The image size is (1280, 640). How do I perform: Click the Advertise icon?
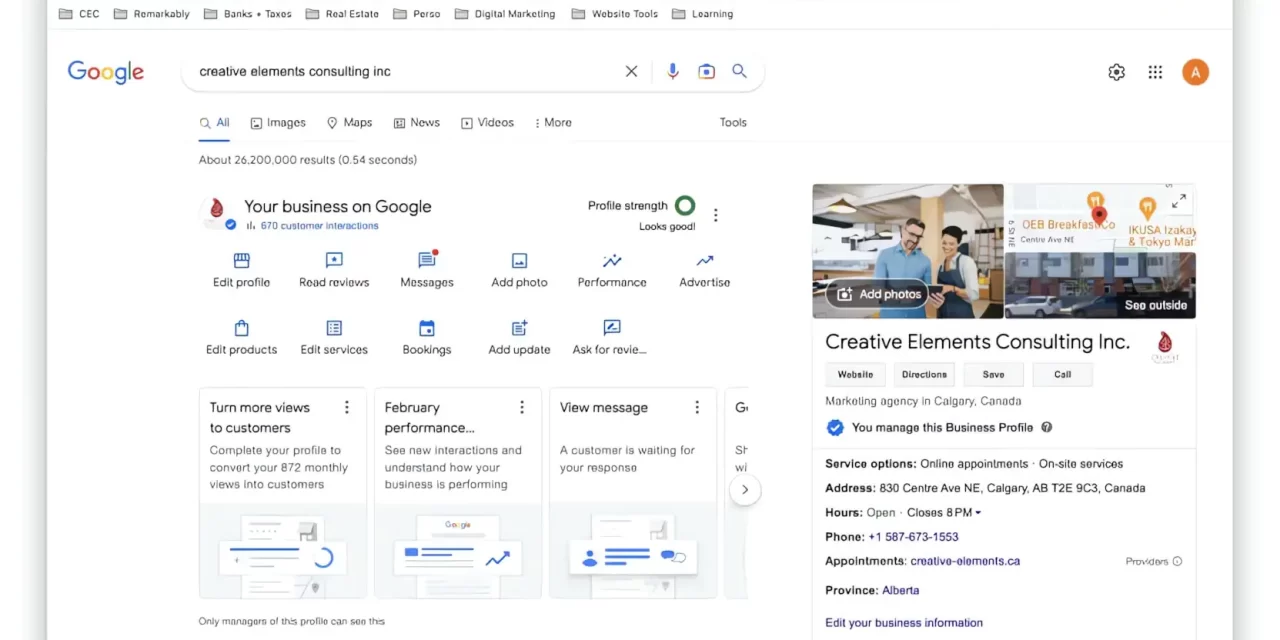tap(705, 261)
